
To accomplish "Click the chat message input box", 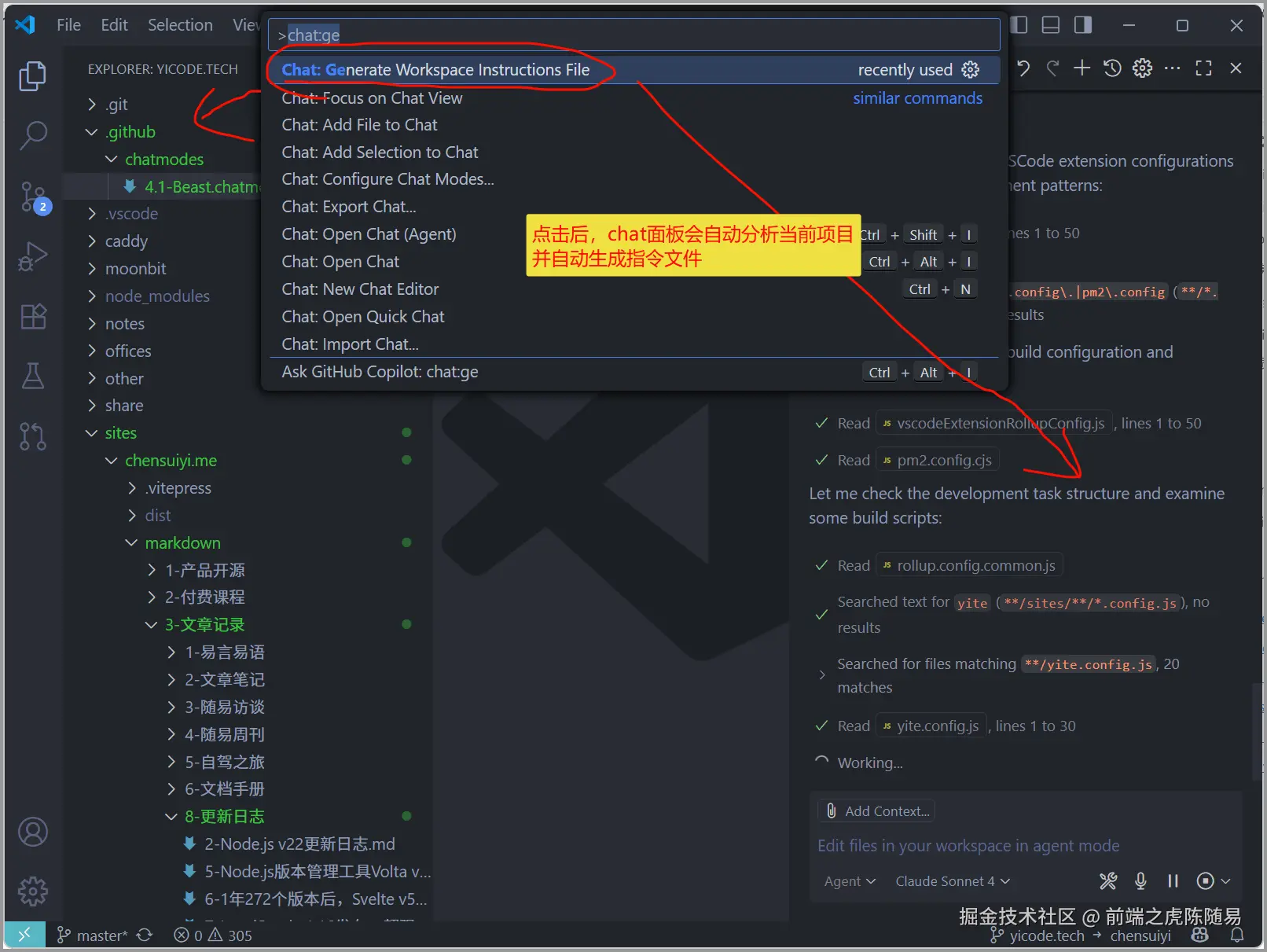I will 1026,846.
